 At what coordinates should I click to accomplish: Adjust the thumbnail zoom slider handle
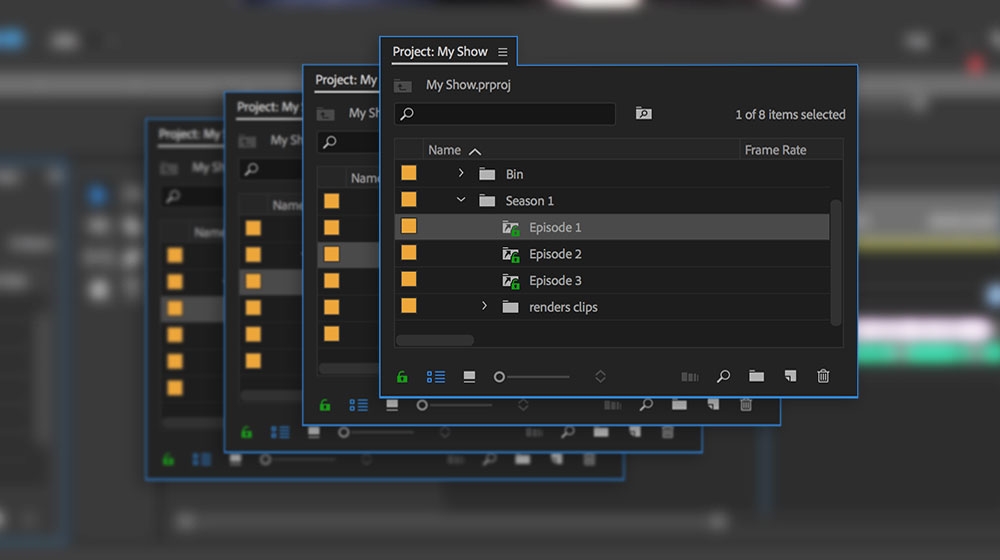coord(499,377)
